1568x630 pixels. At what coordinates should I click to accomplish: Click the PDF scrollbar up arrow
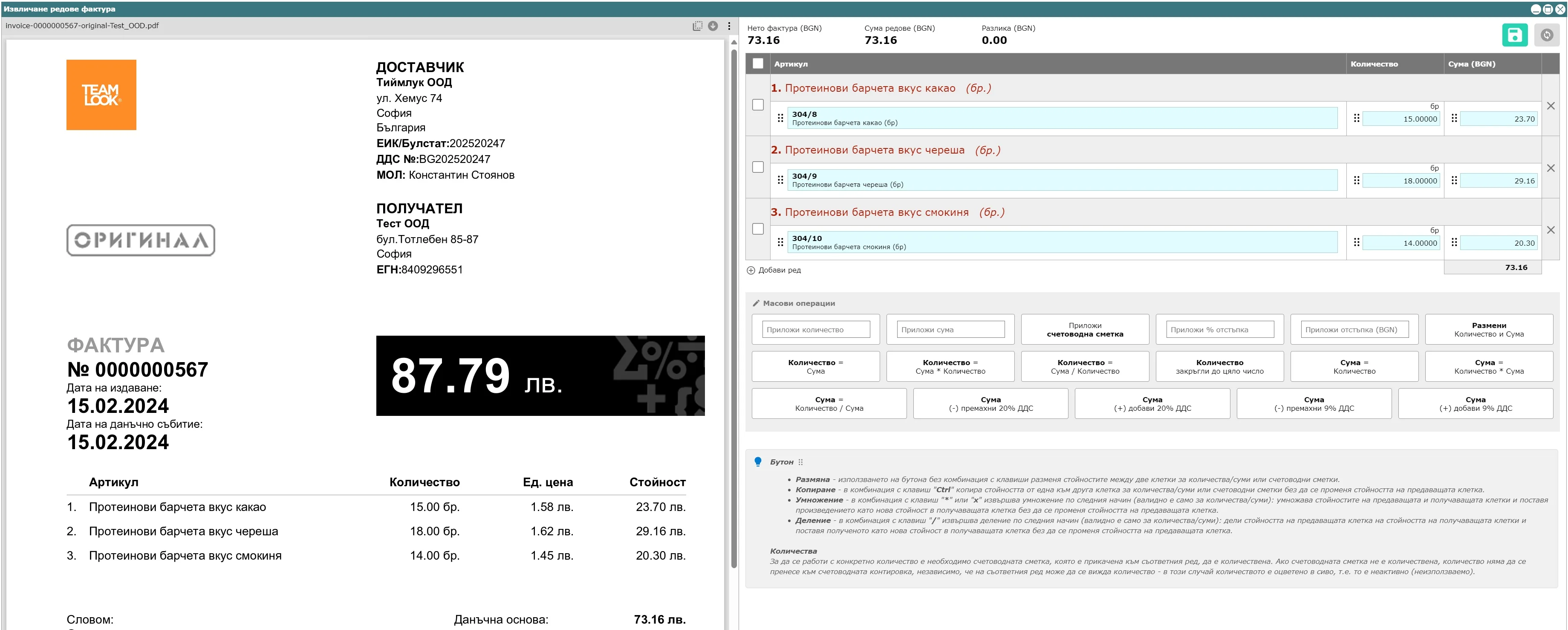[733, 42]
